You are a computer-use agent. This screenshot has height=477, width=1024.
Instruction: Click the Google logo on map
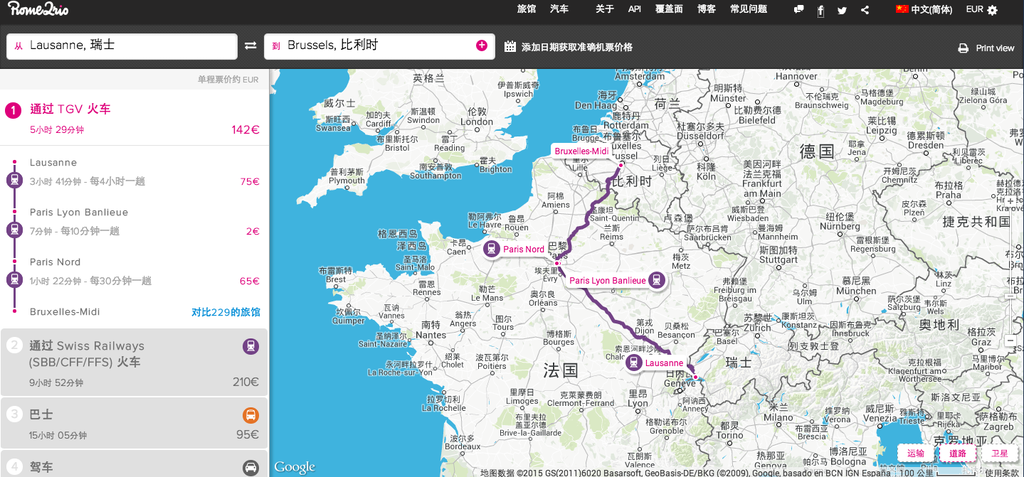point(295,467)
